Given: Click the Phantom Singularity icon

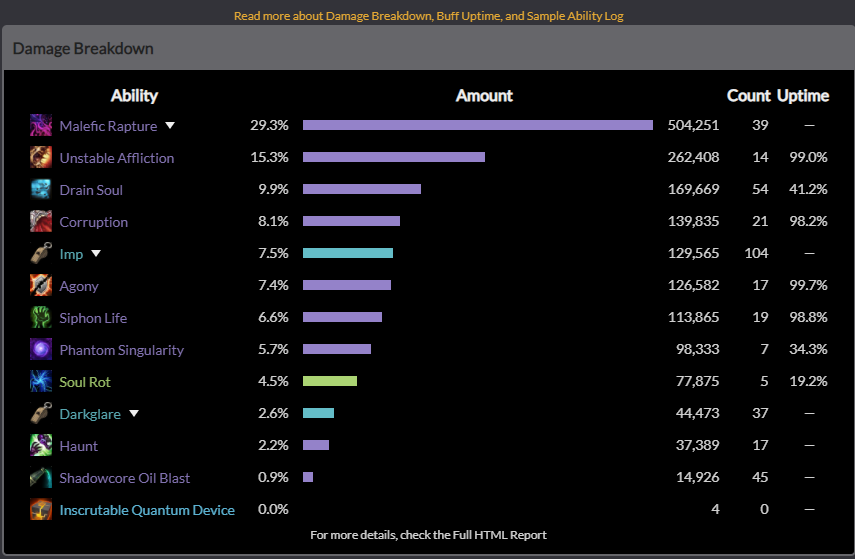Looking at the screenshot, I should click(x=41, y=350).
